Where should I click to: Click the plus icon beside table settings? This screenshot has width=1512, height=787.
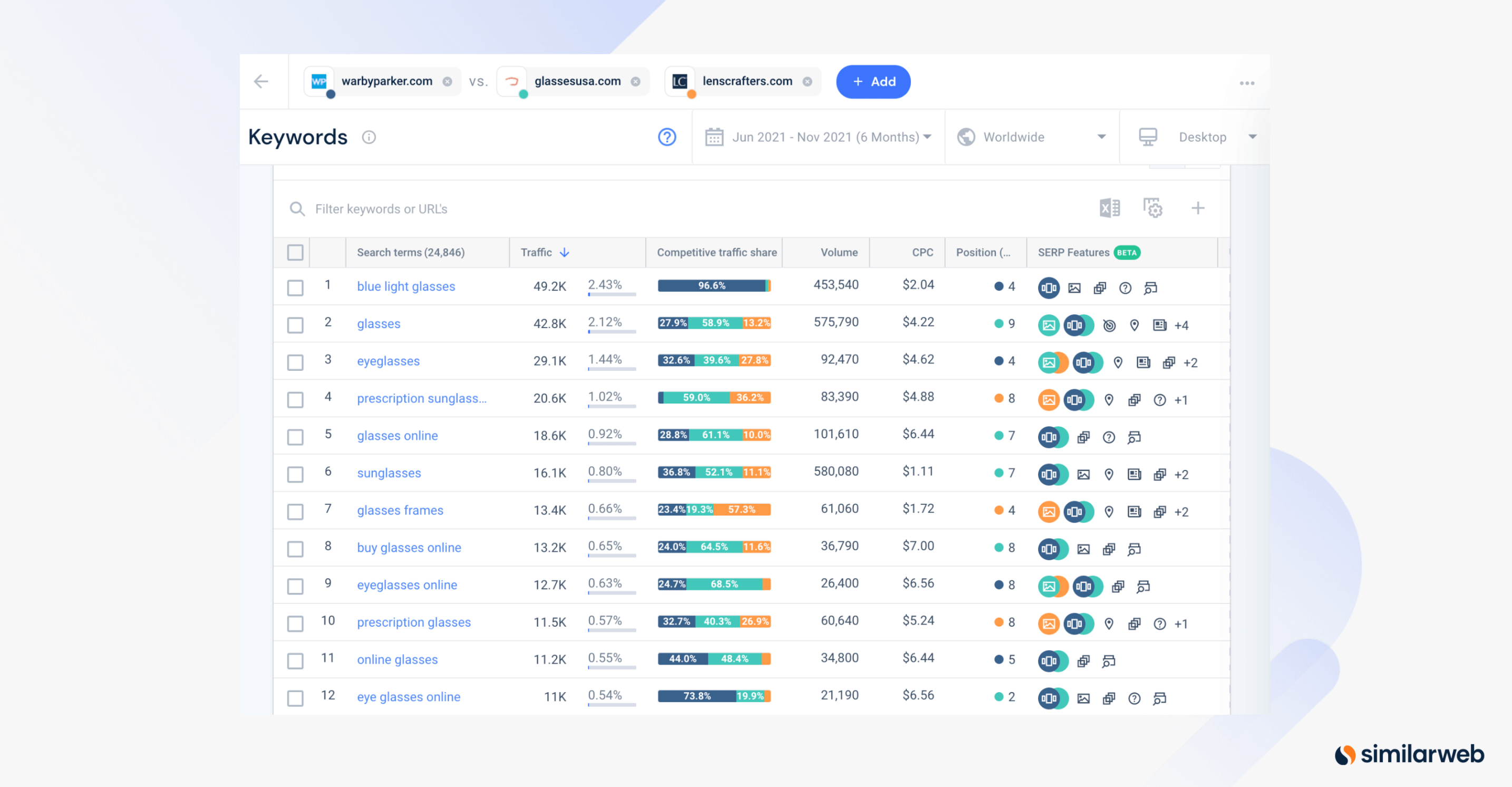tap(1198, 208)
